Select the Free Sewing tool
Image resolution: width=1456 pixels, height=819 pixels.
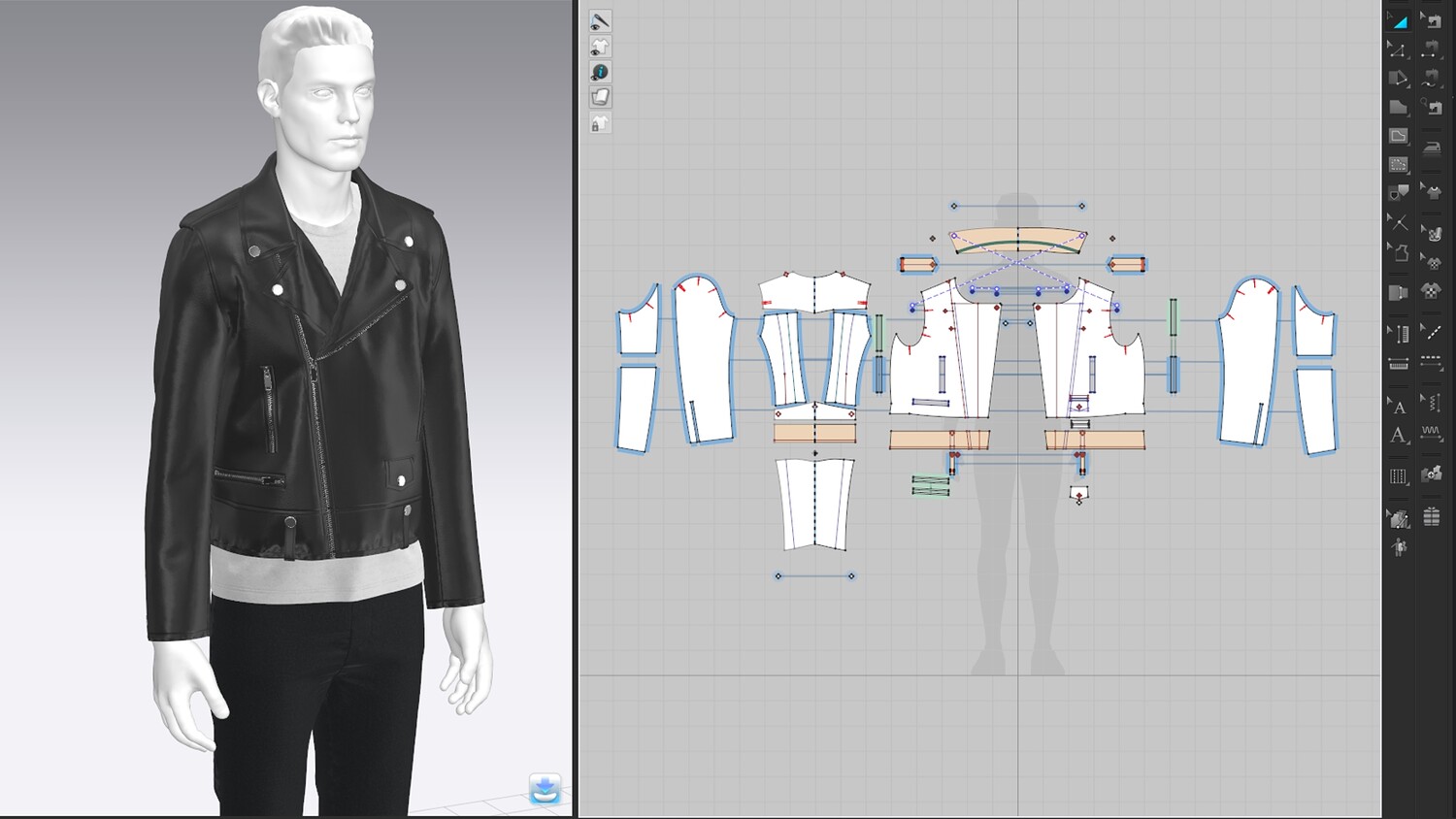(x=1432, y=79)
